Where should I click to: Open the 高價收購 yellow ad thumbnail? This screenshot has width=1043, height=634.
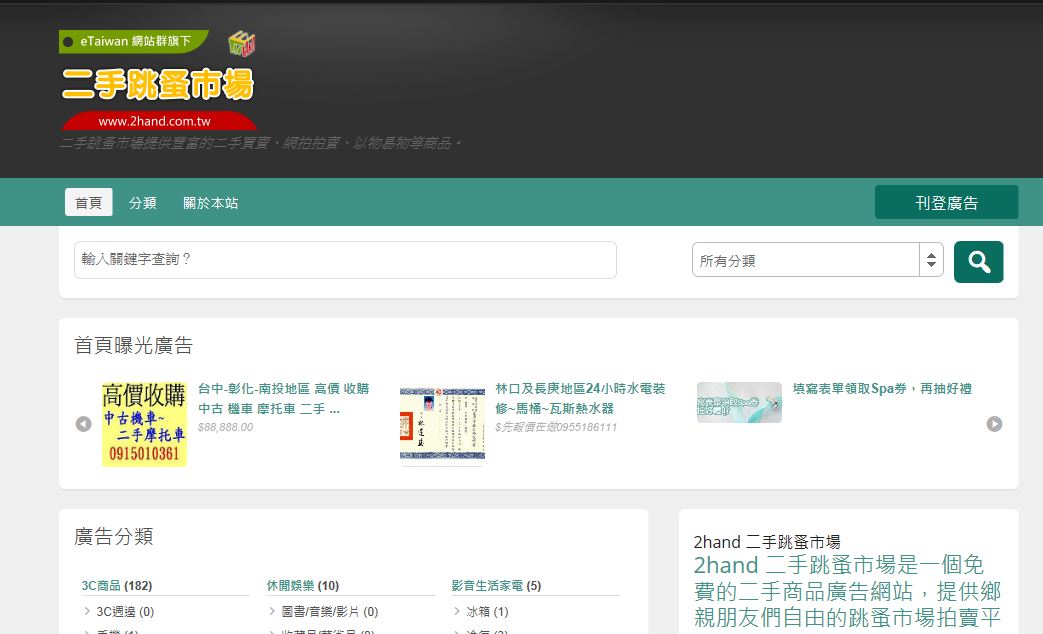click(x=144, y=424)
